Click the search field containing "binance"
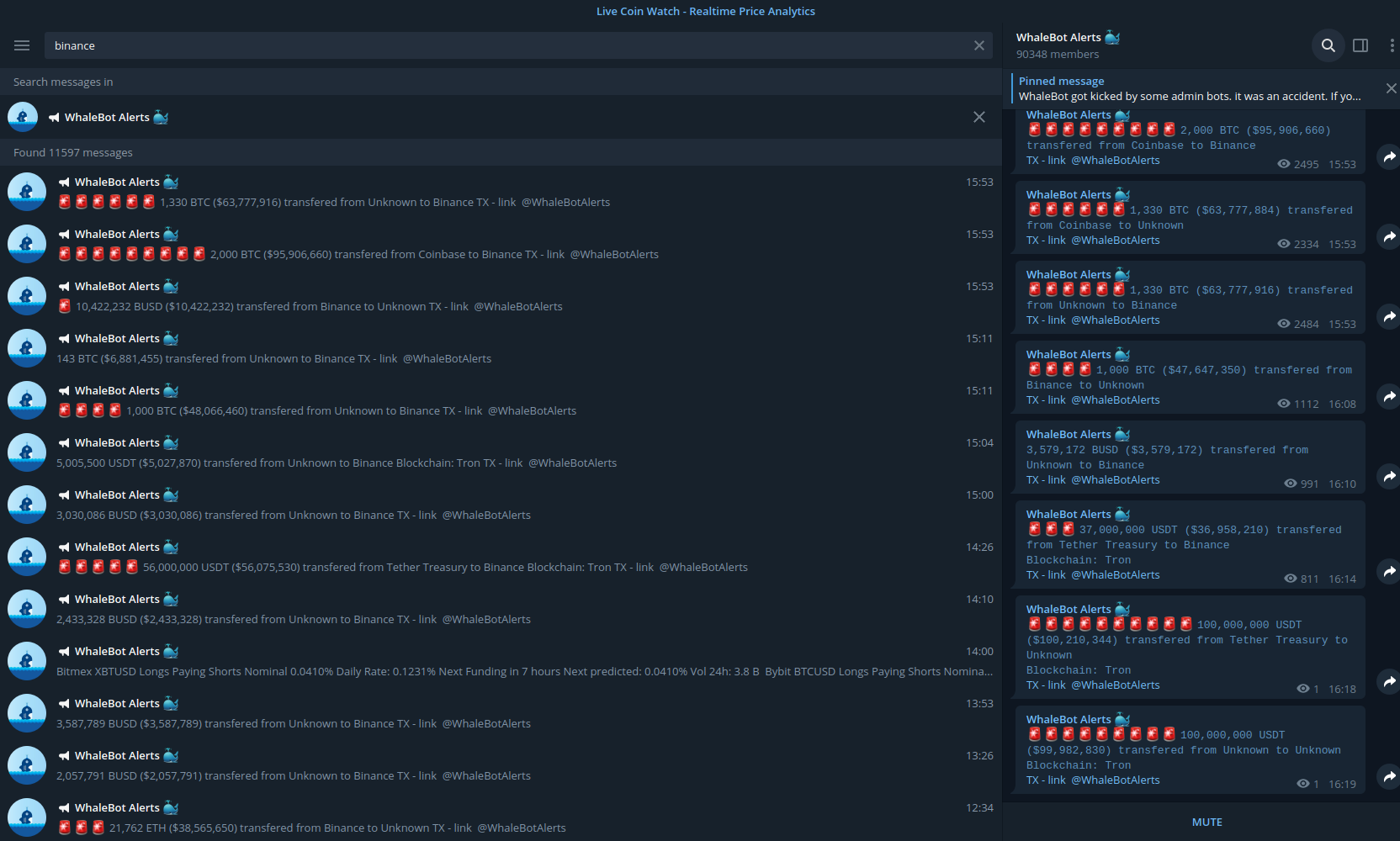The height and width of the screenshot is (841, 1400). click(x=517, y=45)
